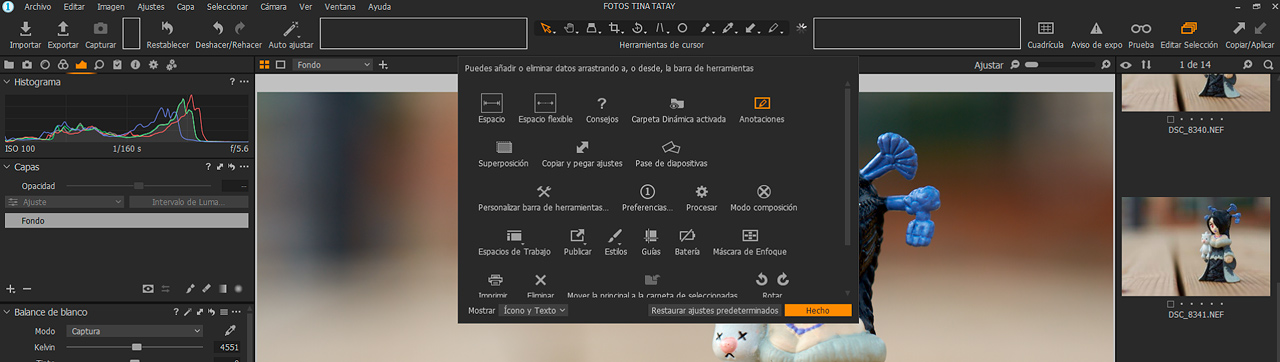Open the Ajustes menu
This screenshot has height=362, width=1280.
pyautogui.click(x=151, y=6)
